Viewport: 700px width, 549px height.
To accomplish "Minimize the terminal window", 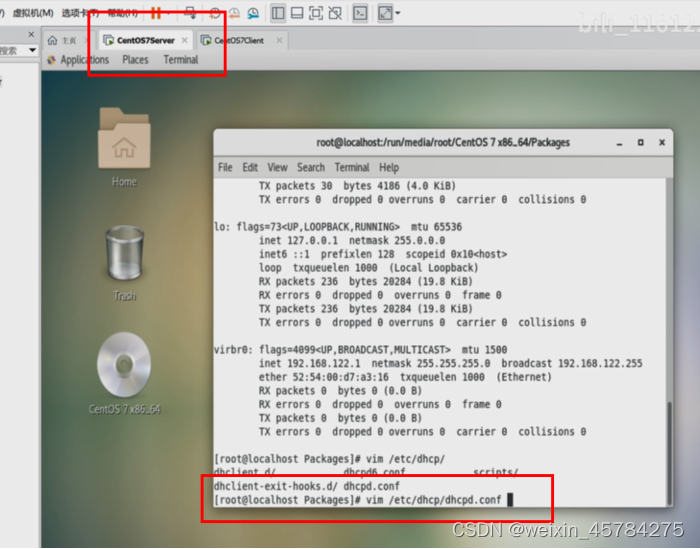I will (619, 143).
